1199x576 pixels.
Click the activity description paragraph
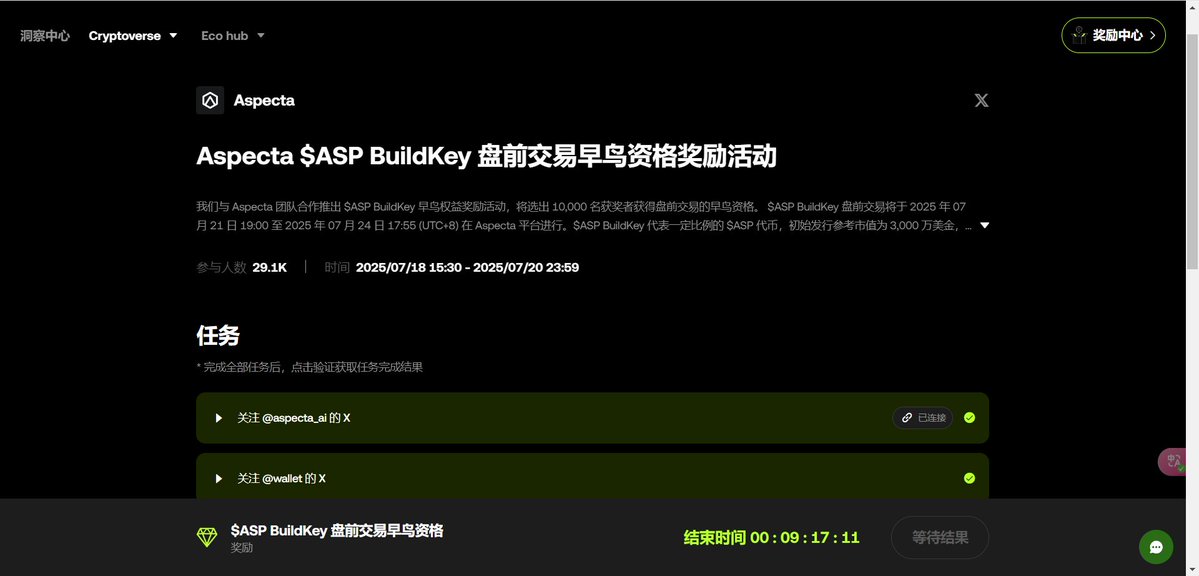click(x=584, y=216)
